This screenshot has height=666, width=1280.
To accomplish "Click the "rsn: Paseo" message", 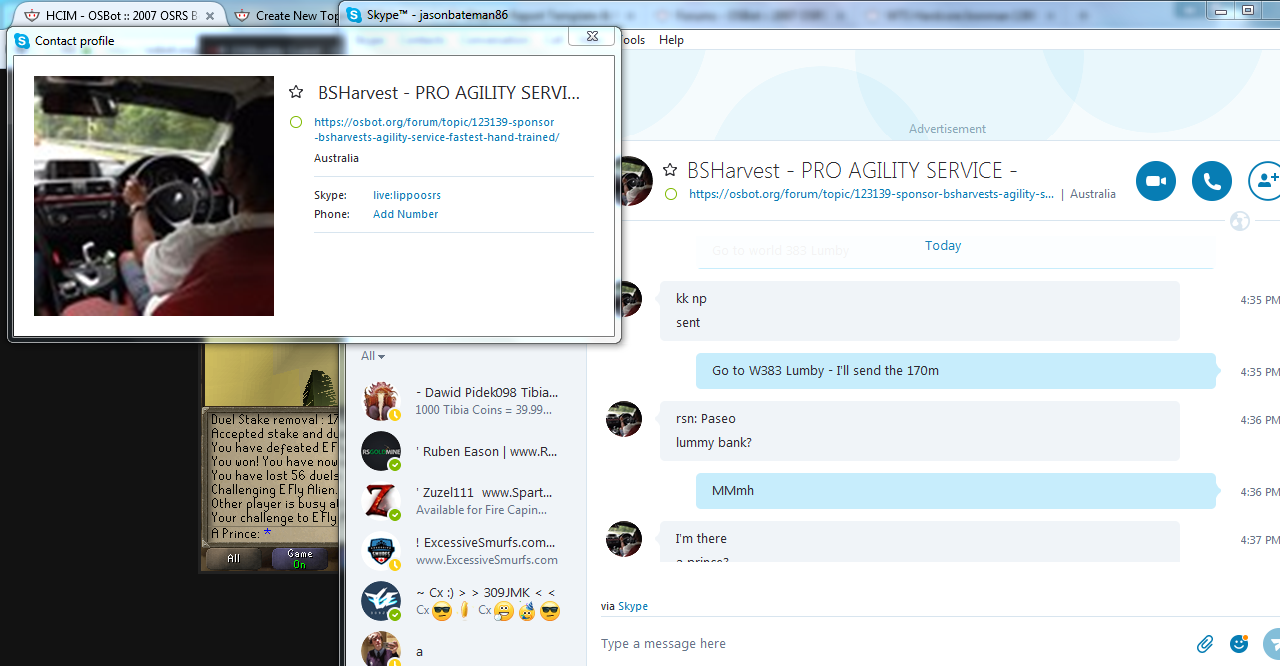I will point(706,419).
